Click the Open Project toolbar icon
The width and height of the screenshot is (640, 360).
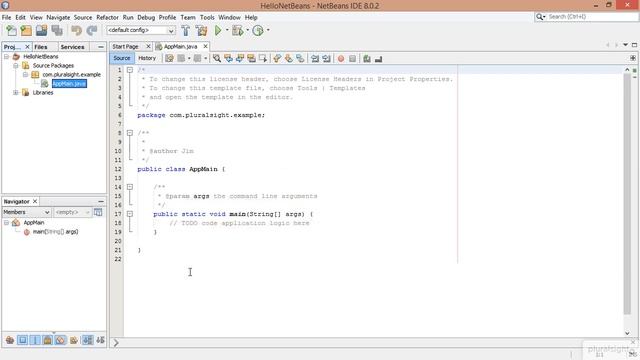pyautogui.click(x=41, y=31)
